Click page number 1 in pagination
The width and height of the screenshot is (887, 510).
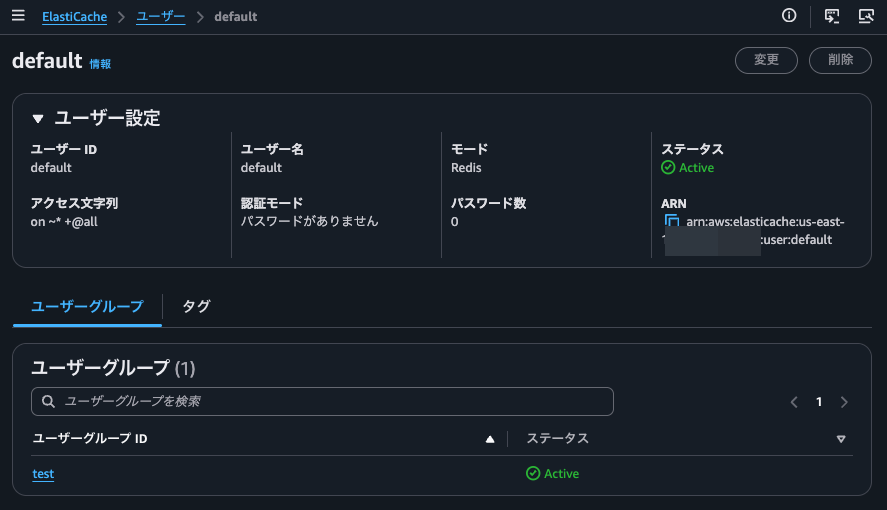pos(819,402)
